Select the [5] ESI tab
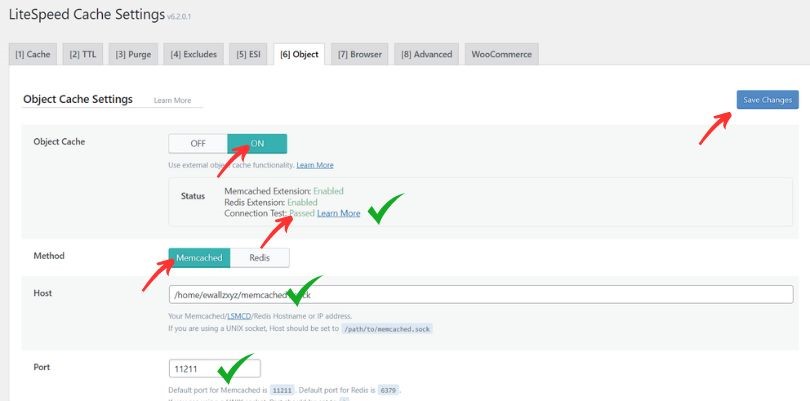Image resolution: width=810 pixels, height=401 pixels. [248, 54]
